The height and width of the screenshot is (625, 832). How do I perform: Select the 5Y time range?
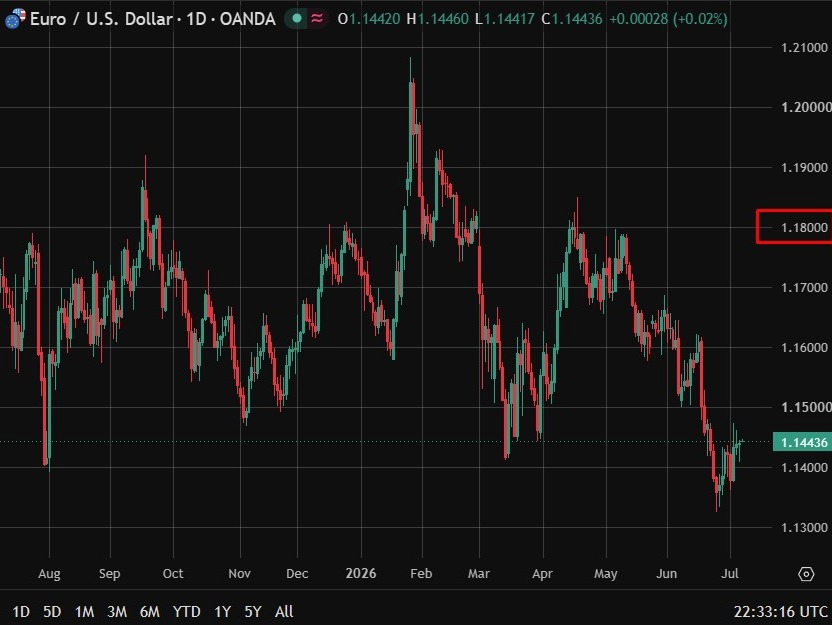point(253,612)
